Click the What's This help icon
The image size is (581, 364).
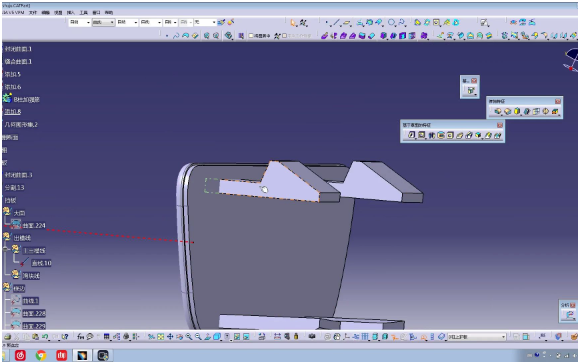(x=65, y=337)
